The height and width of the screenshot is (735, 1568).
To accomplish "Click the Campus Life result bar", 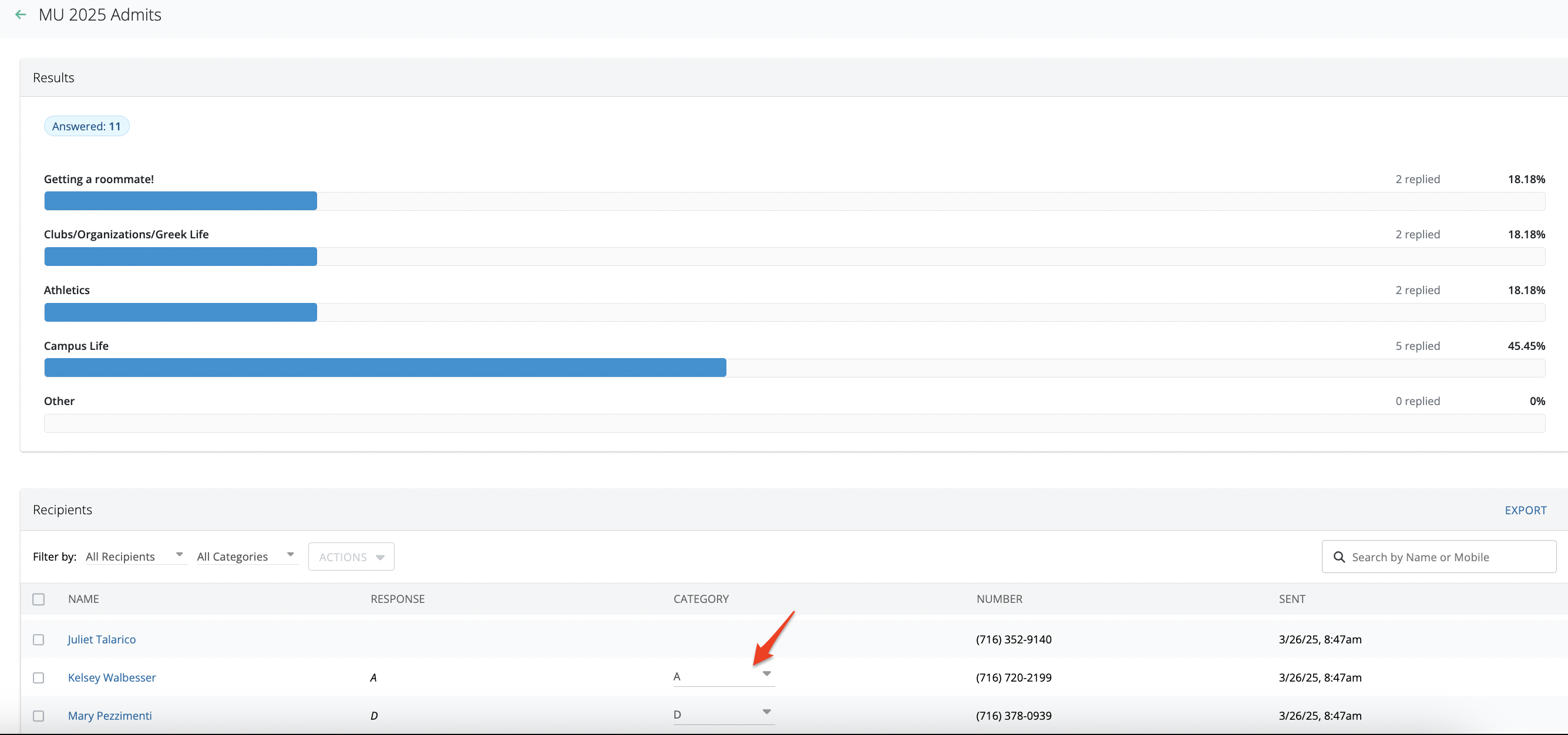I will pos(385,367).
